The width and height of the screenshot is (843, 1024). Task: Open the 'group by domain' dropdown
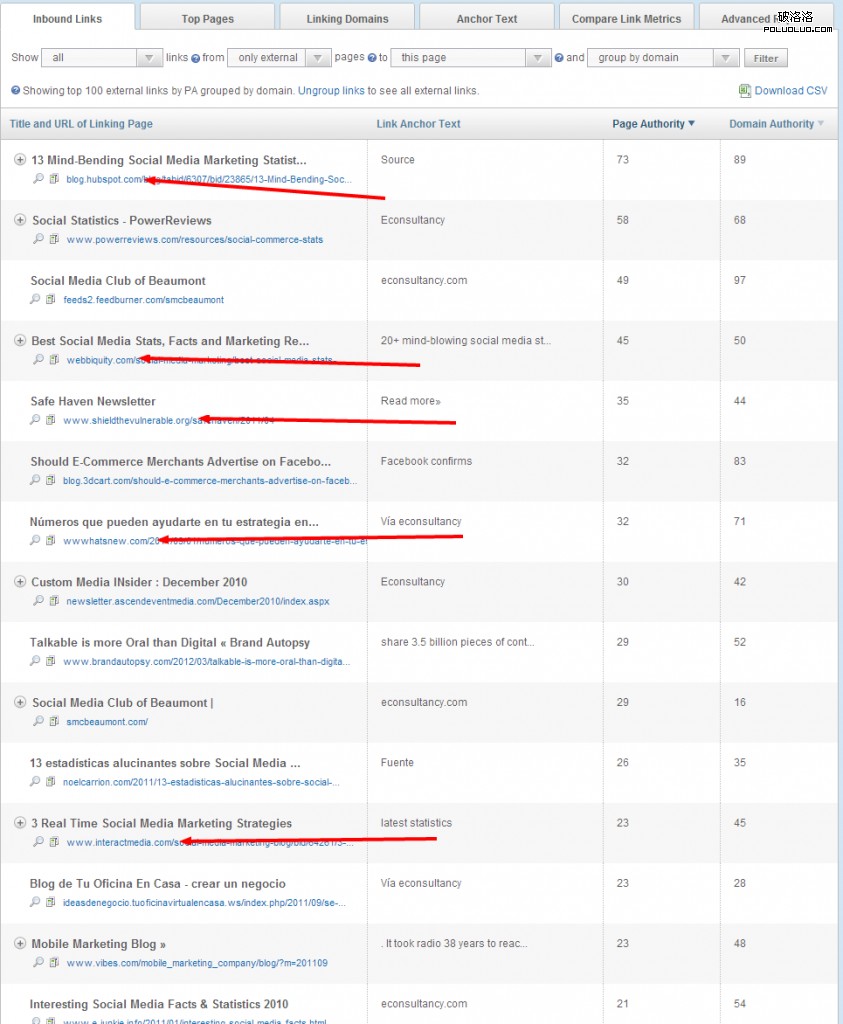(x=664, y=58)
